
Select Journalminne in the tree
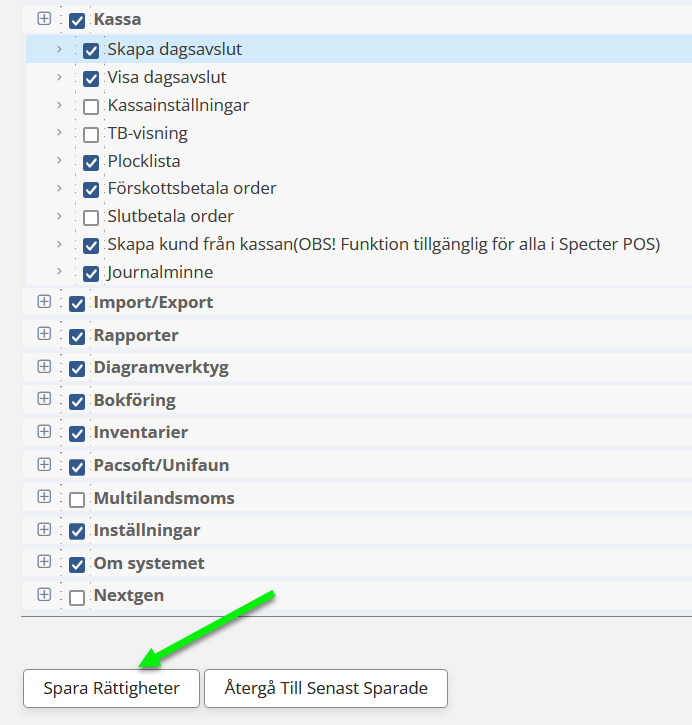[x=160, y=272]
